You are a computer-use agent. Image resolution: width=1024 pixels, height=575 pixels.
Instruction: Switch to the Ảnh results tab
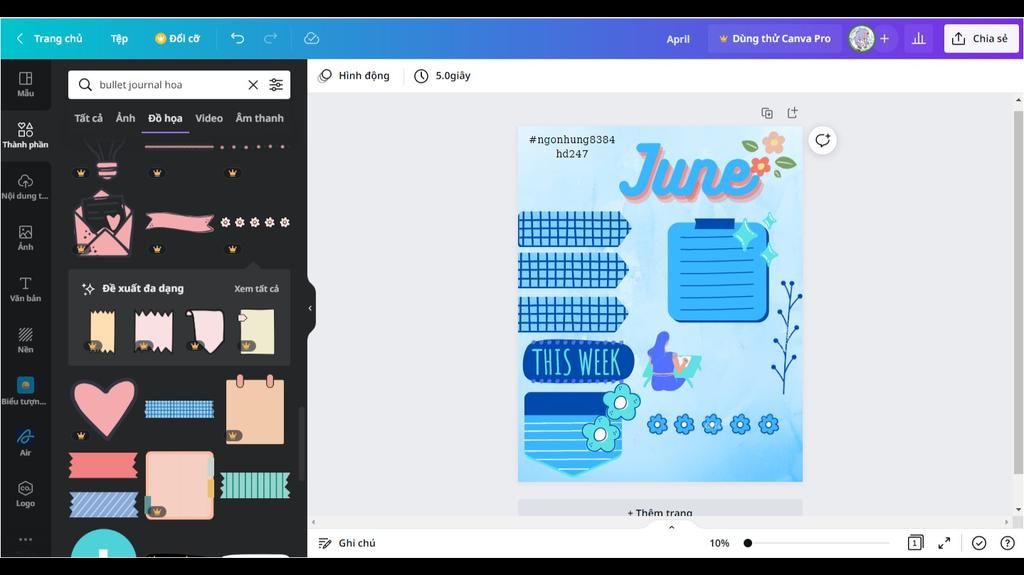(x=125, y=118)
